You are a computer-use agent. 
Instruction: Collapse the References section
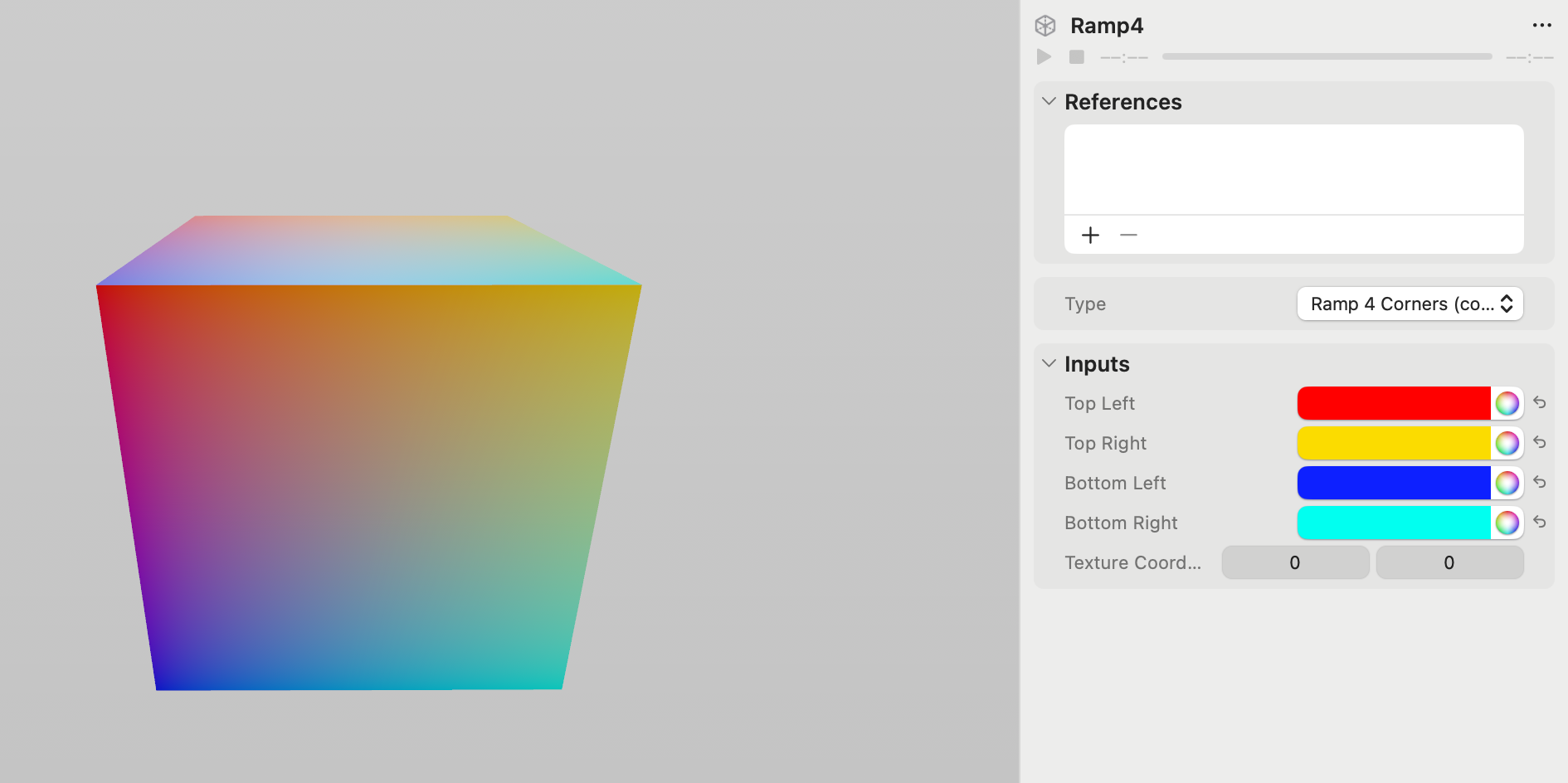pyautogui.click(x=1048, y=100)
